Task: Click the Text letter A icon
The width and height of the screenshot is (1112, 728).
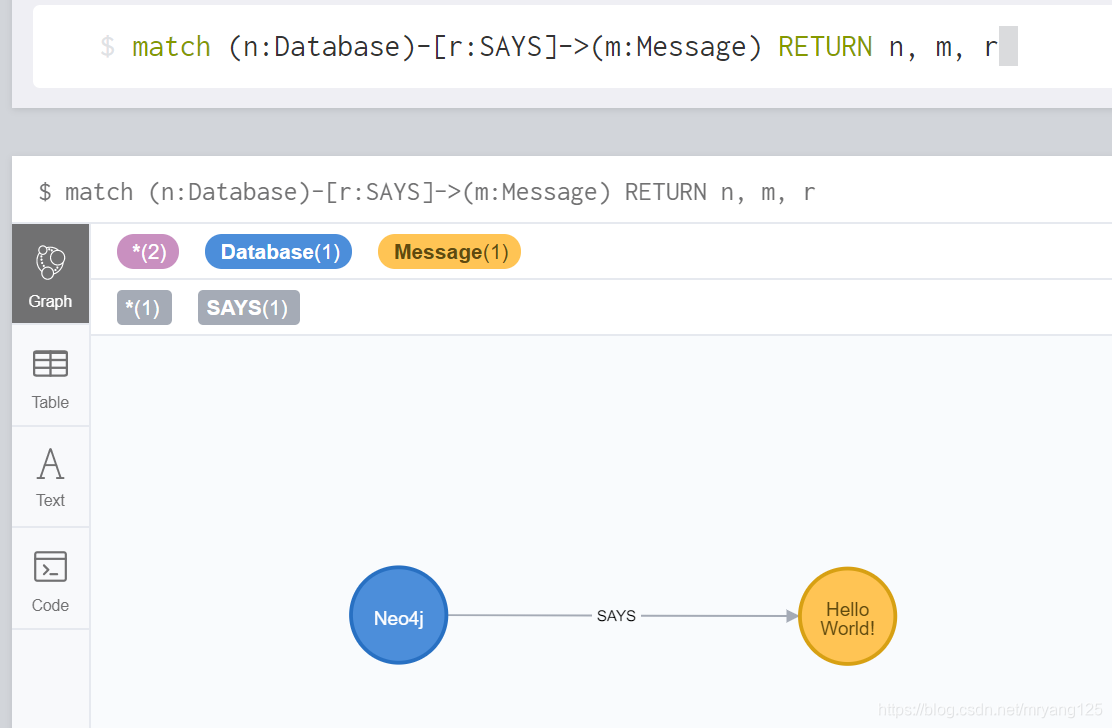Action: (x=50, y=464)
